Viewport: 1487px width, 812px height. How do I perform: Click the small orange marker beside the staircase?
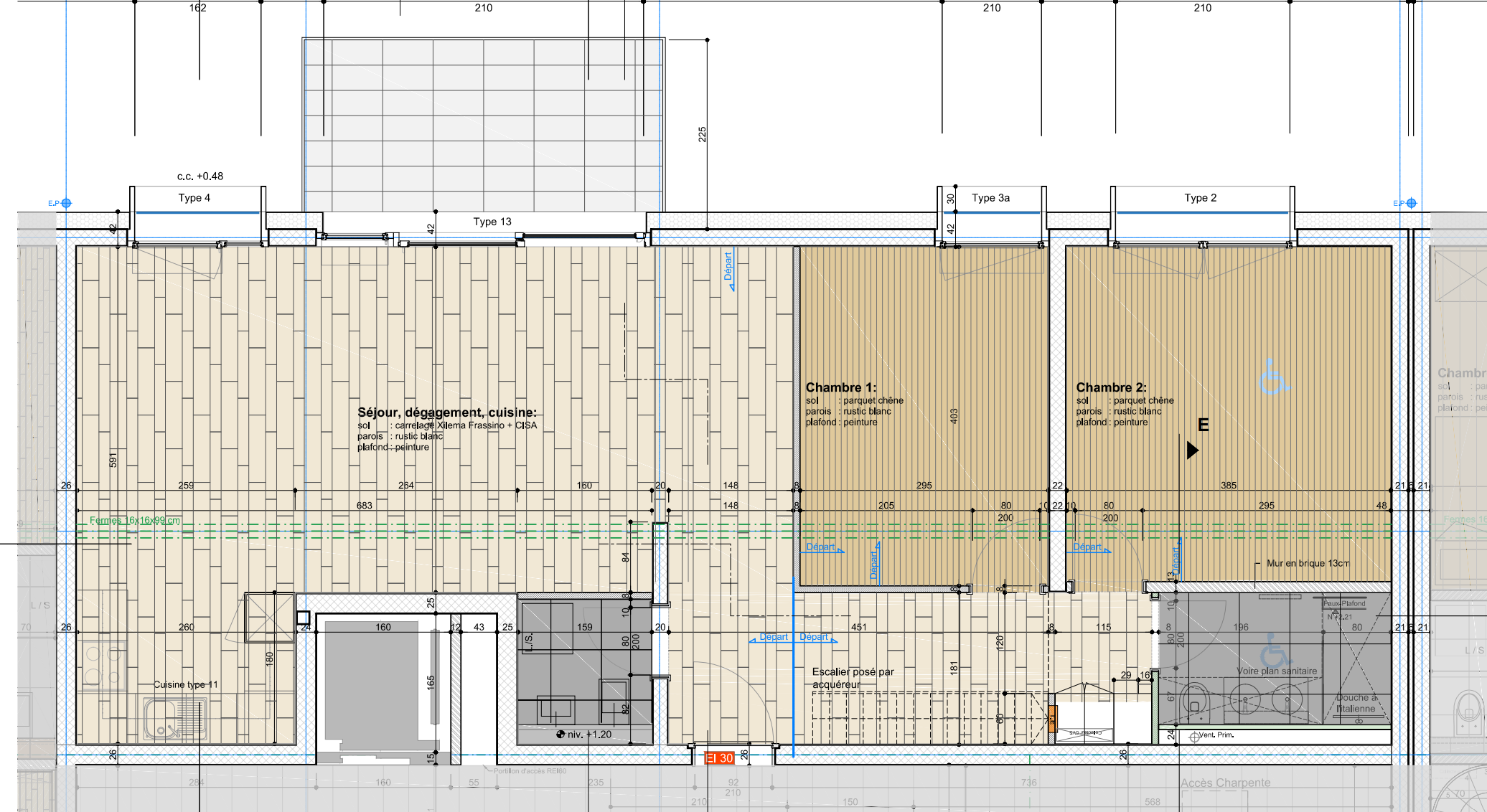click(x=1053, y=718)
